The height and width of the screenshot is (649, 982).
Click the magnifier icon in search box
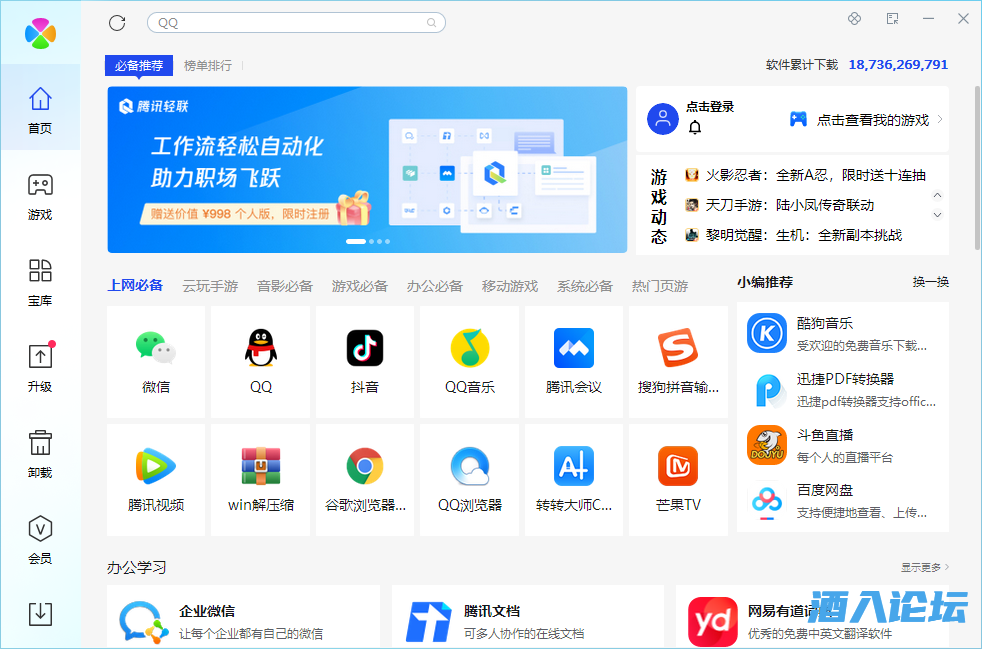click(432, 23)
